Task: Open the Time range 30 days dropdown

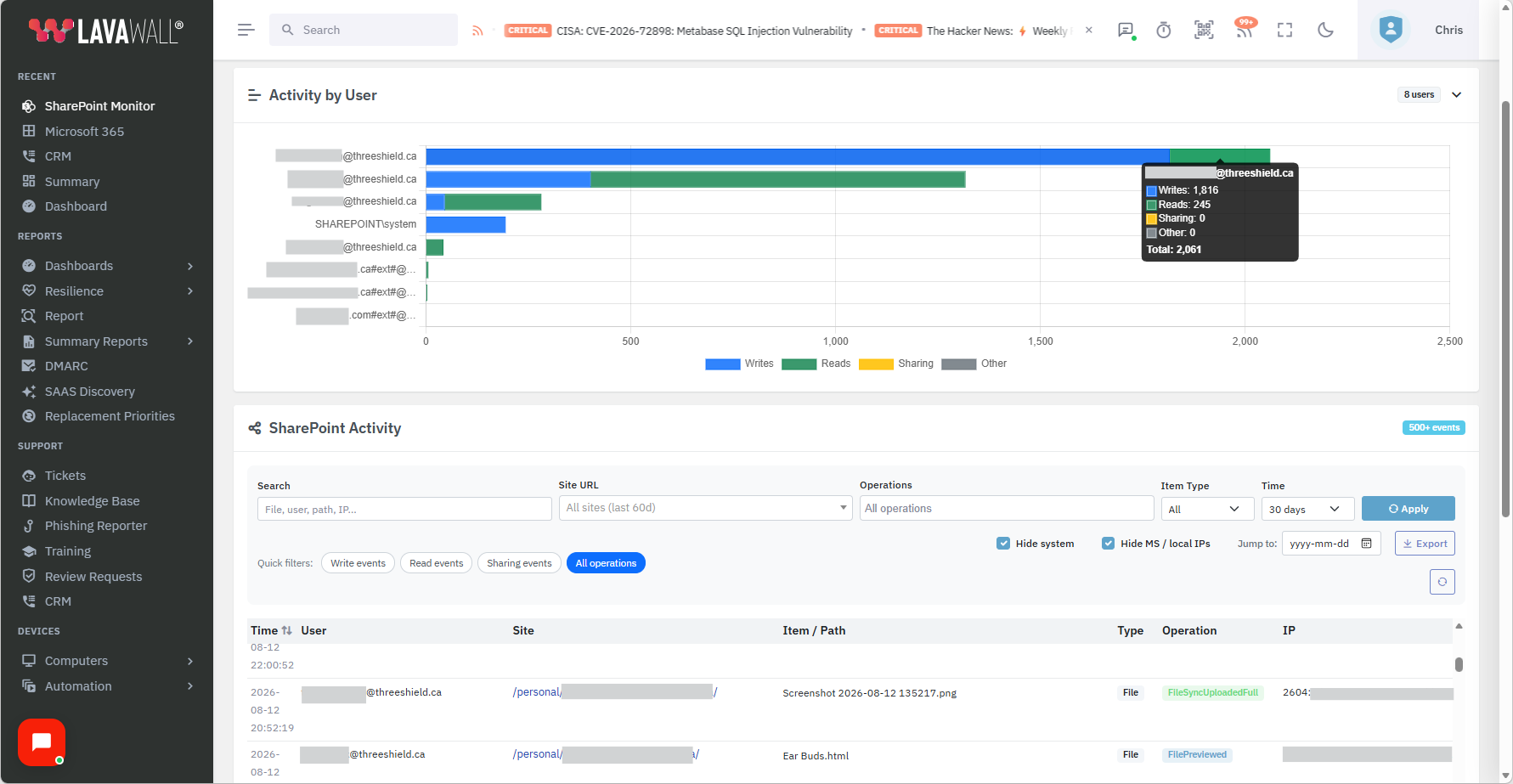Action: [1307, 509]
